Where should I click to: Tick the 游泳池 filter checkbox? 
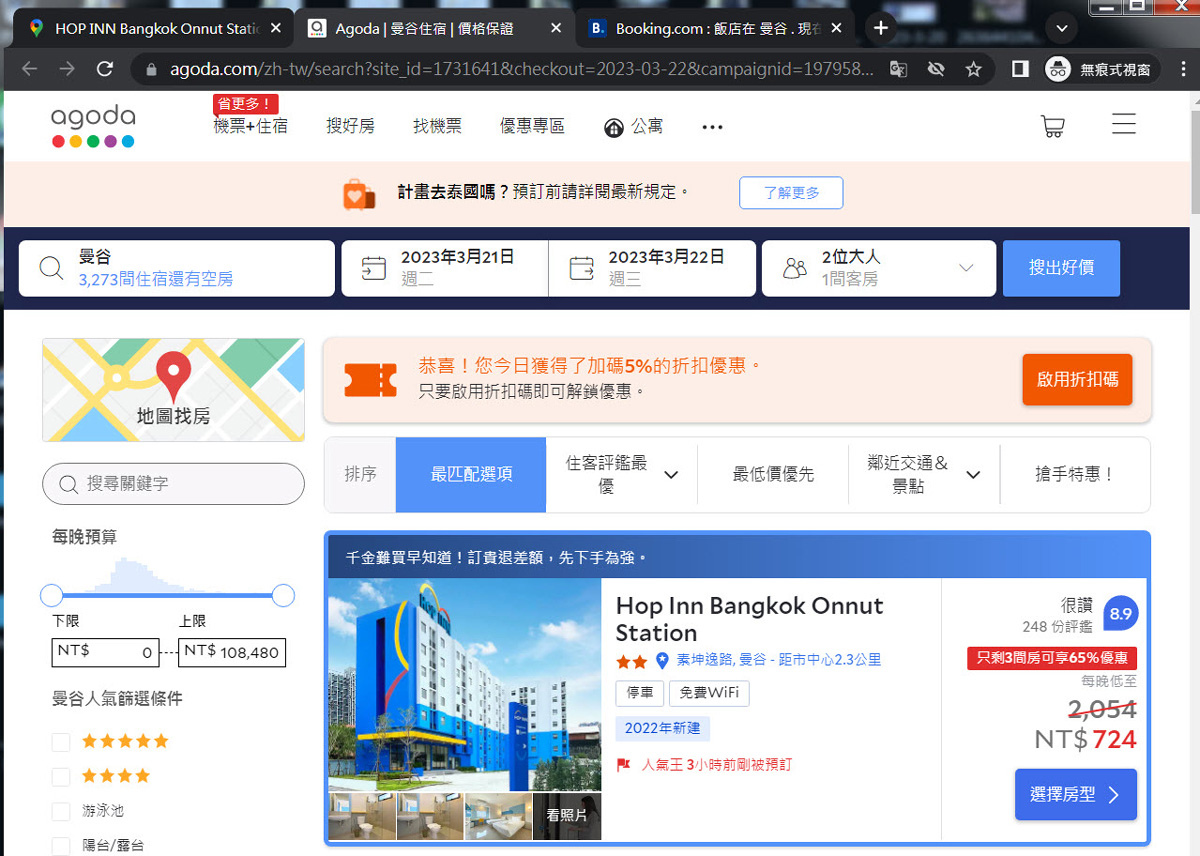click(x=61, y=811)
